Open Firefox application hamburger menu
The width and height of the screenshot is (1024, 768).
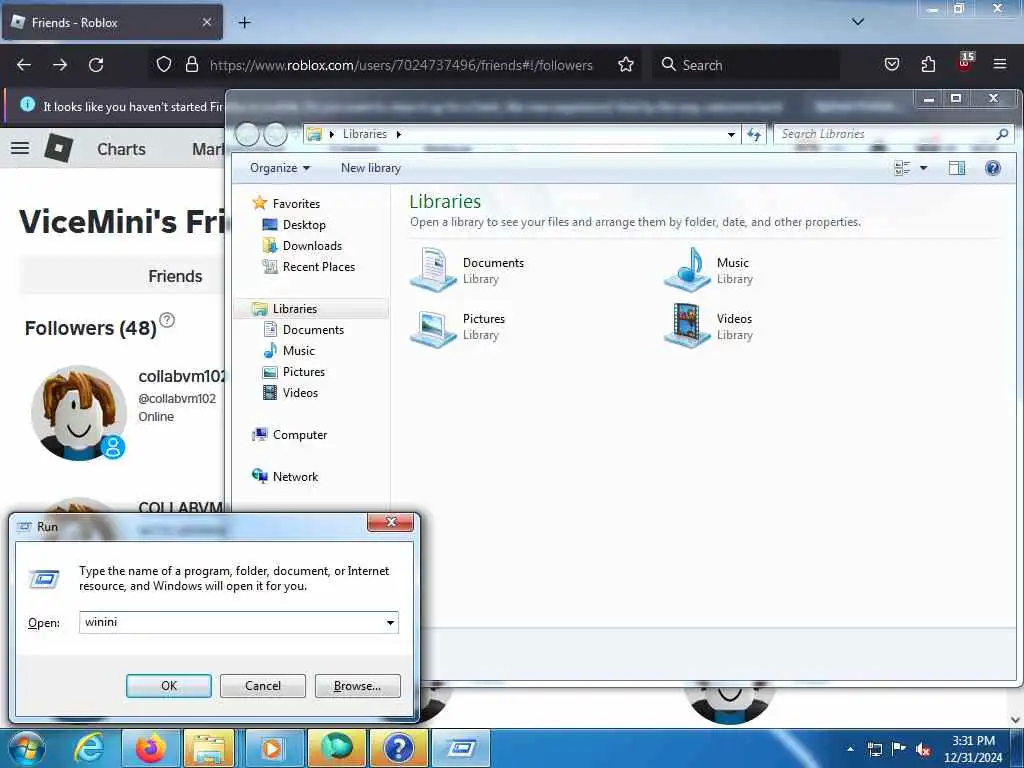coord(1000,65)
